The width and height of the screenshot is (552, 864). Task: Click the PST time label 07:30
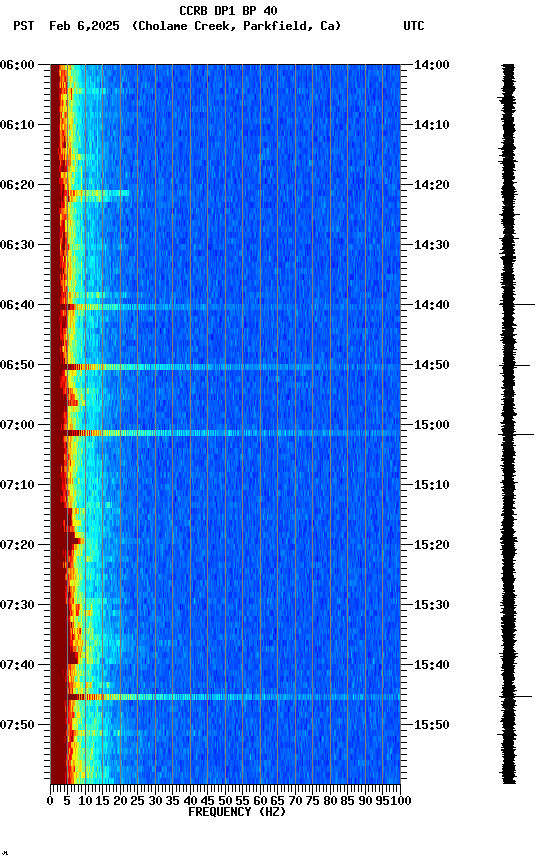[17, 606]
